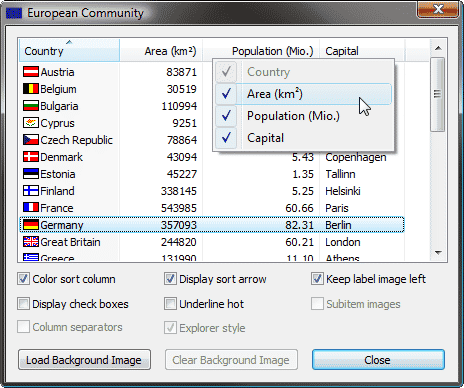Click area value 9251

click(x=185, y=123)
